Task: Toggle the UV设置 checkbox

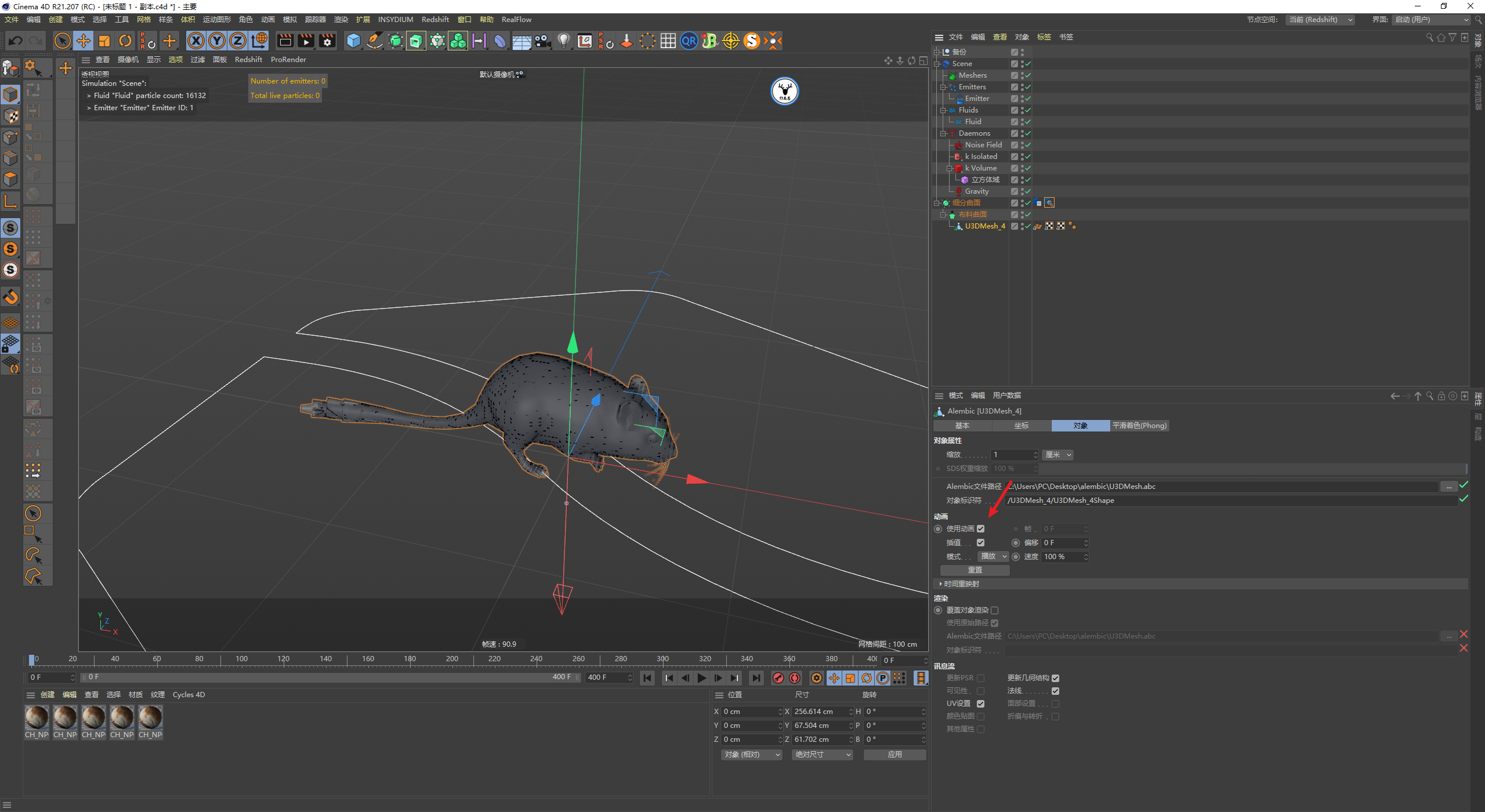Action: (x=980, y=704)
